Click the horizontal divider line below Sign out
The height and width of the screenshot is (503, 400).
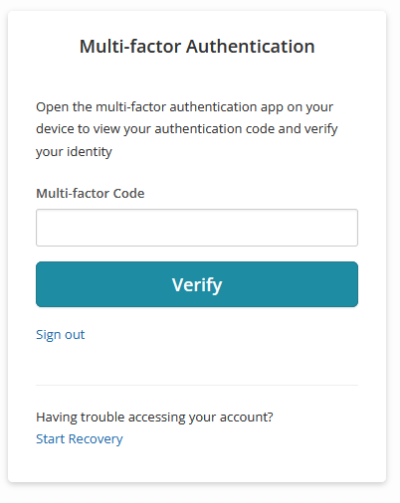(197, 385)
